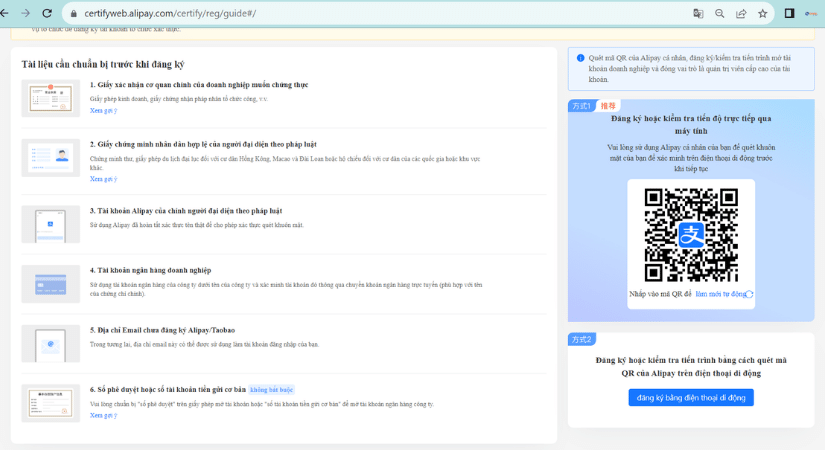The width and height of the screenshot is (825, 450).
Task: Click the padlock site info icon
Action: 74,14
